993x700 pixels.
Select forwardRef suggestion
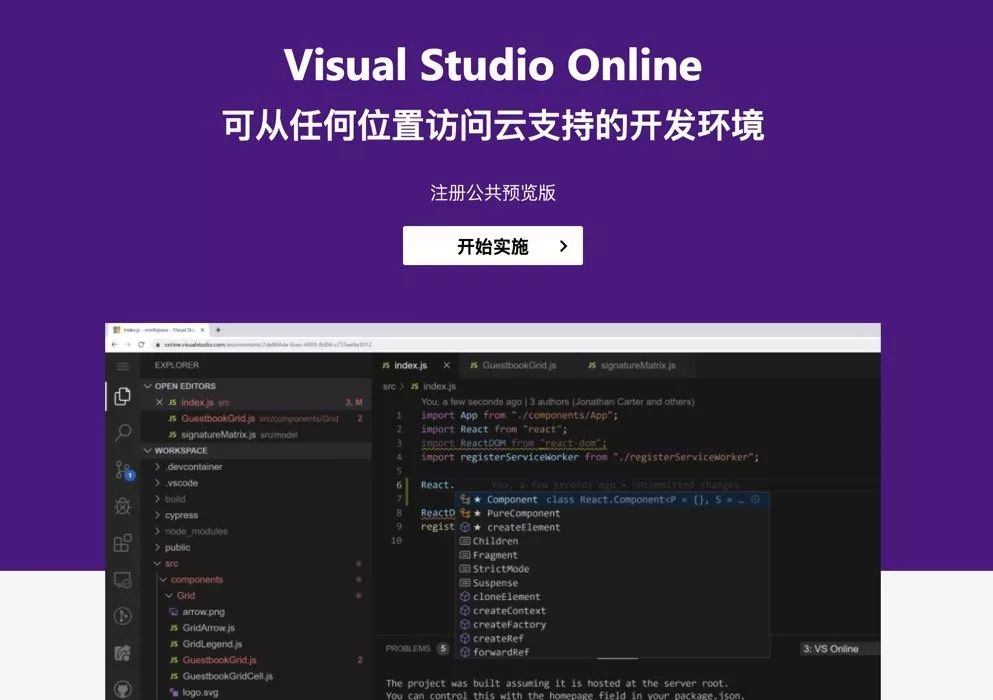click(x=612, y=652)
